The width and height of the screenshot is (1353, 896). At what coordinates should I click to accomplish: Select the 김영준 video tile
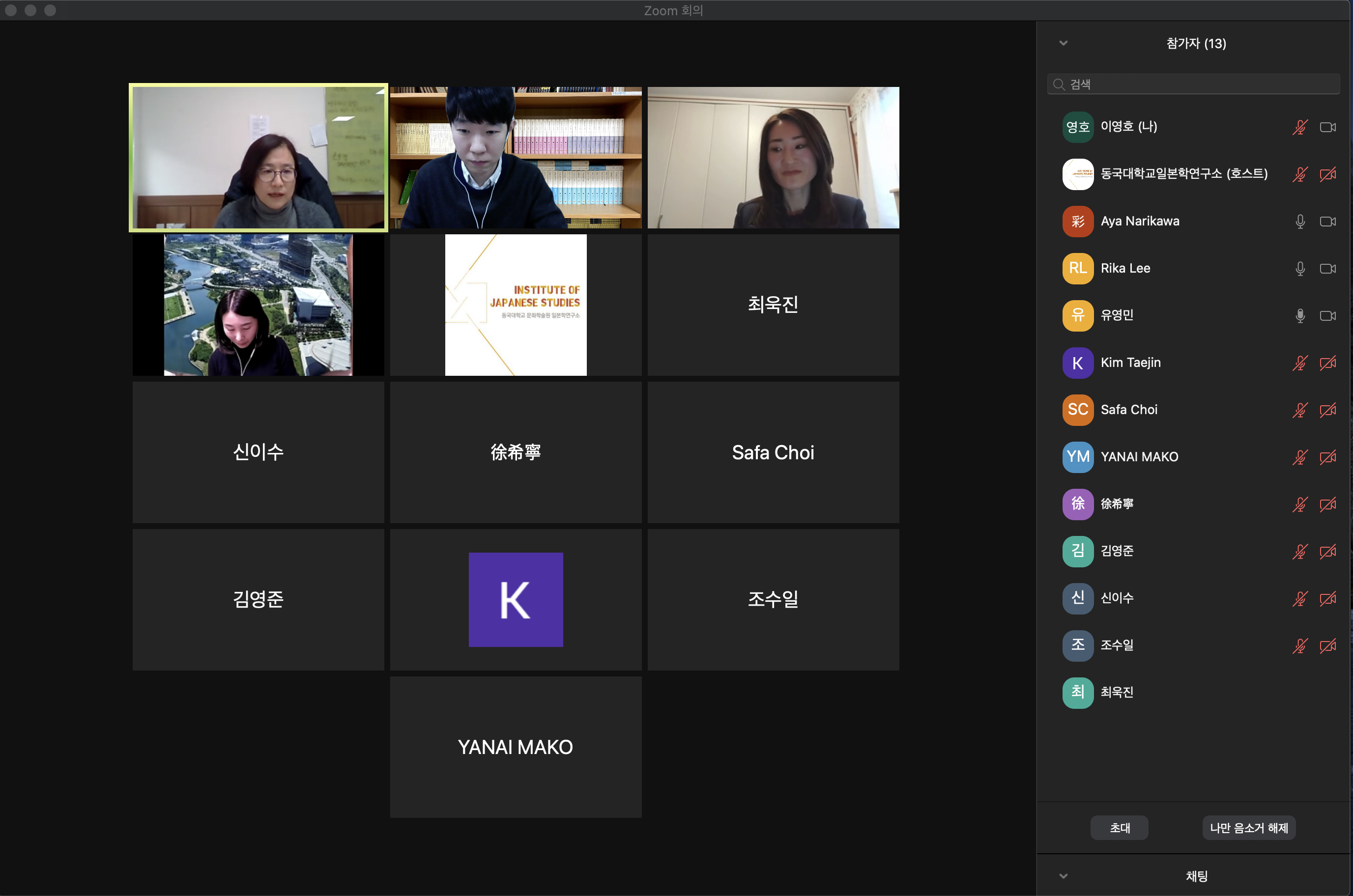pos(259,600)
